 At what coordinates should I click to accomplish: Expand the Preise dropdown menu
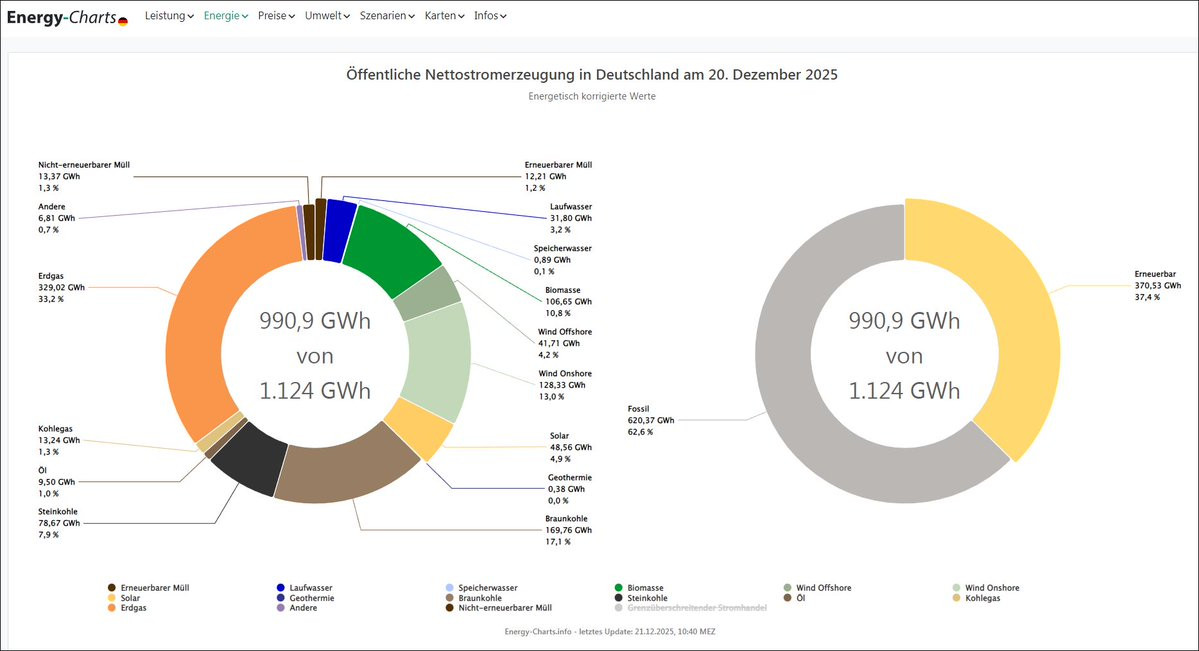coord(275,16)
